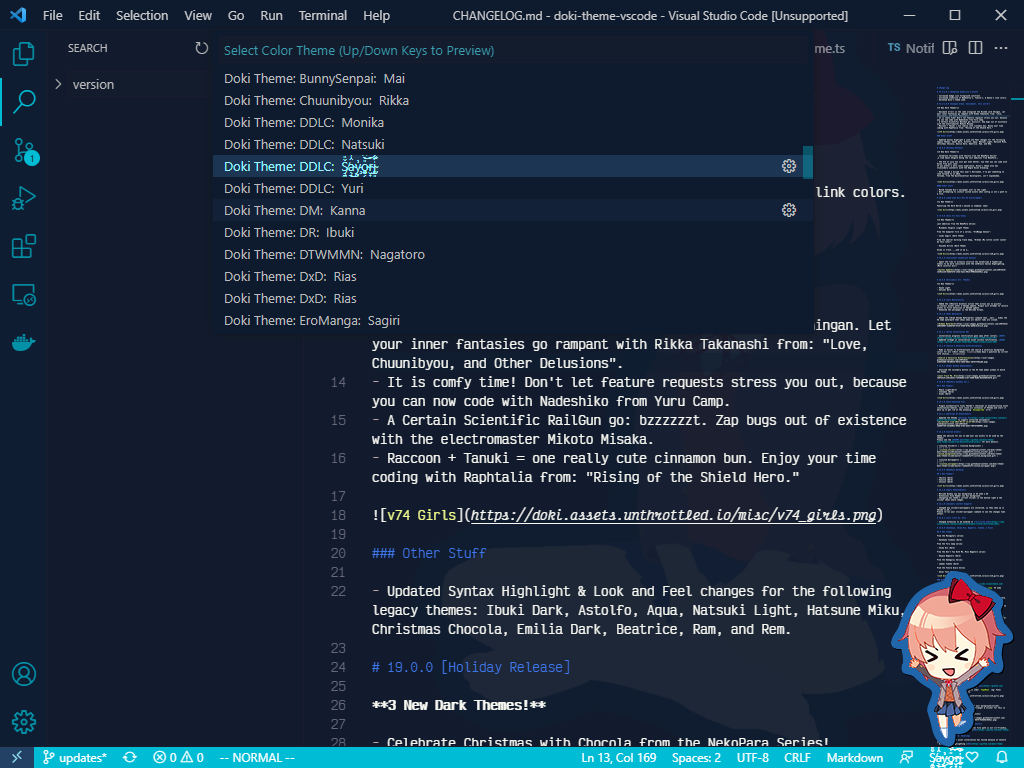1024x768 pixels.
Task: Open the Markdown preview to the side
Action: coord(948,47)
